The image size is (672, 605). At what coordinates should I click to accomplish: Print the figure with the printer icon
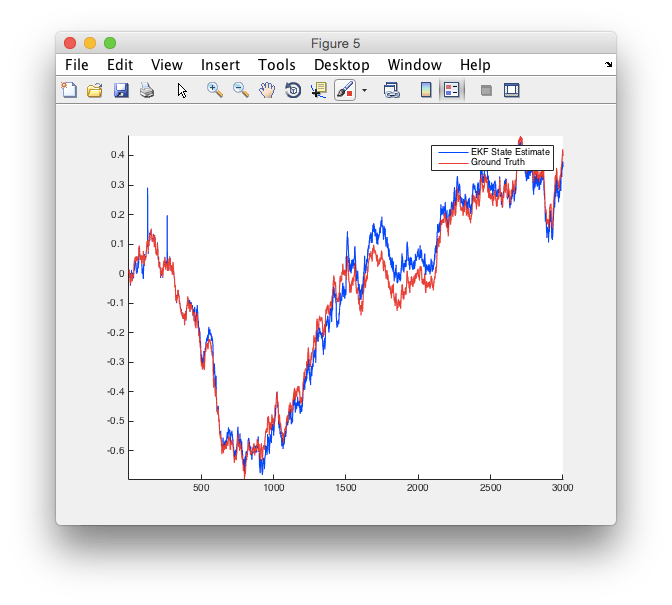[x=147, y=90]
